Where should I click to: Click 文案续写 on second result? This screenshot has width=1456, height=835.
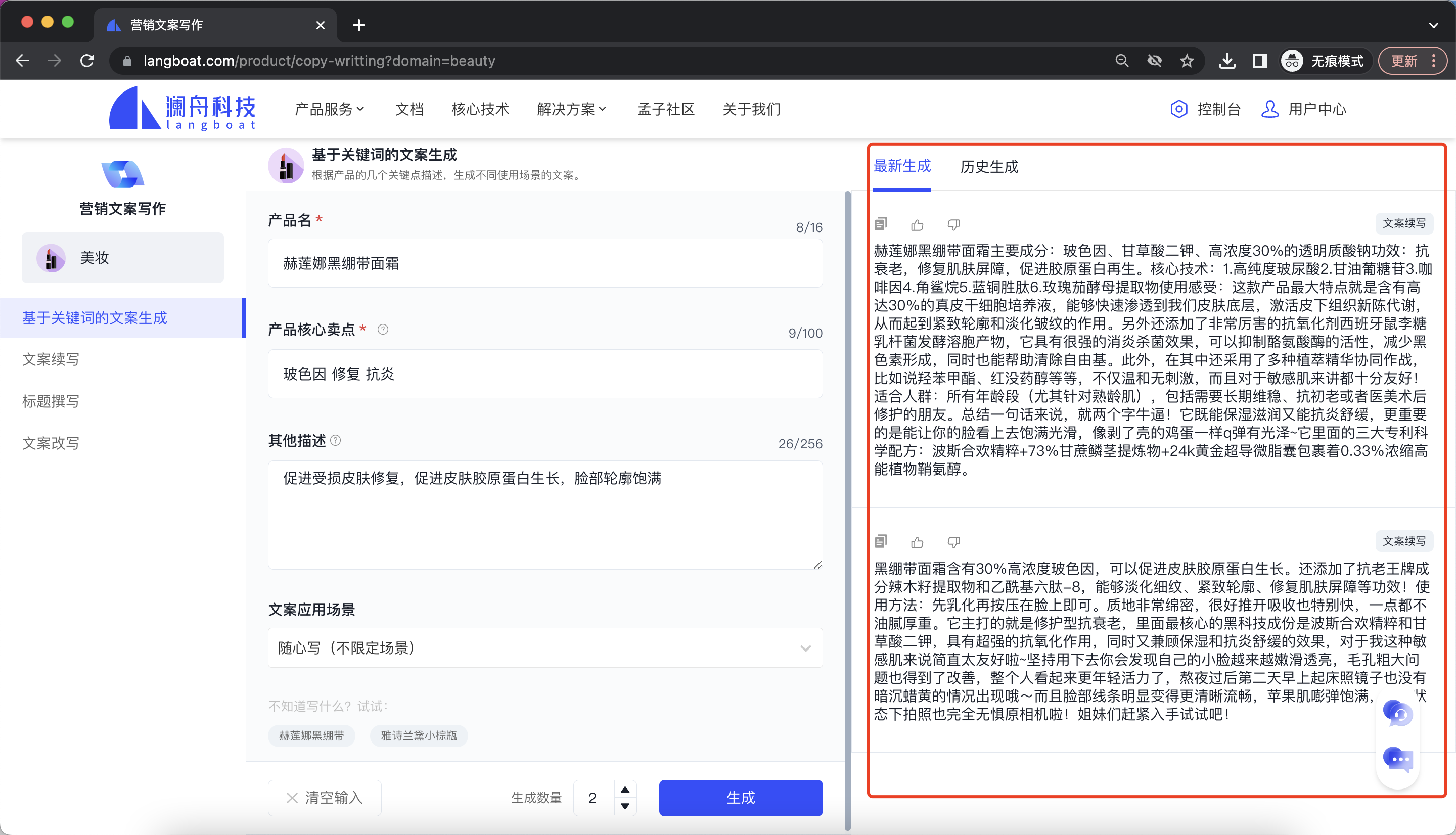coord(1404,541)
